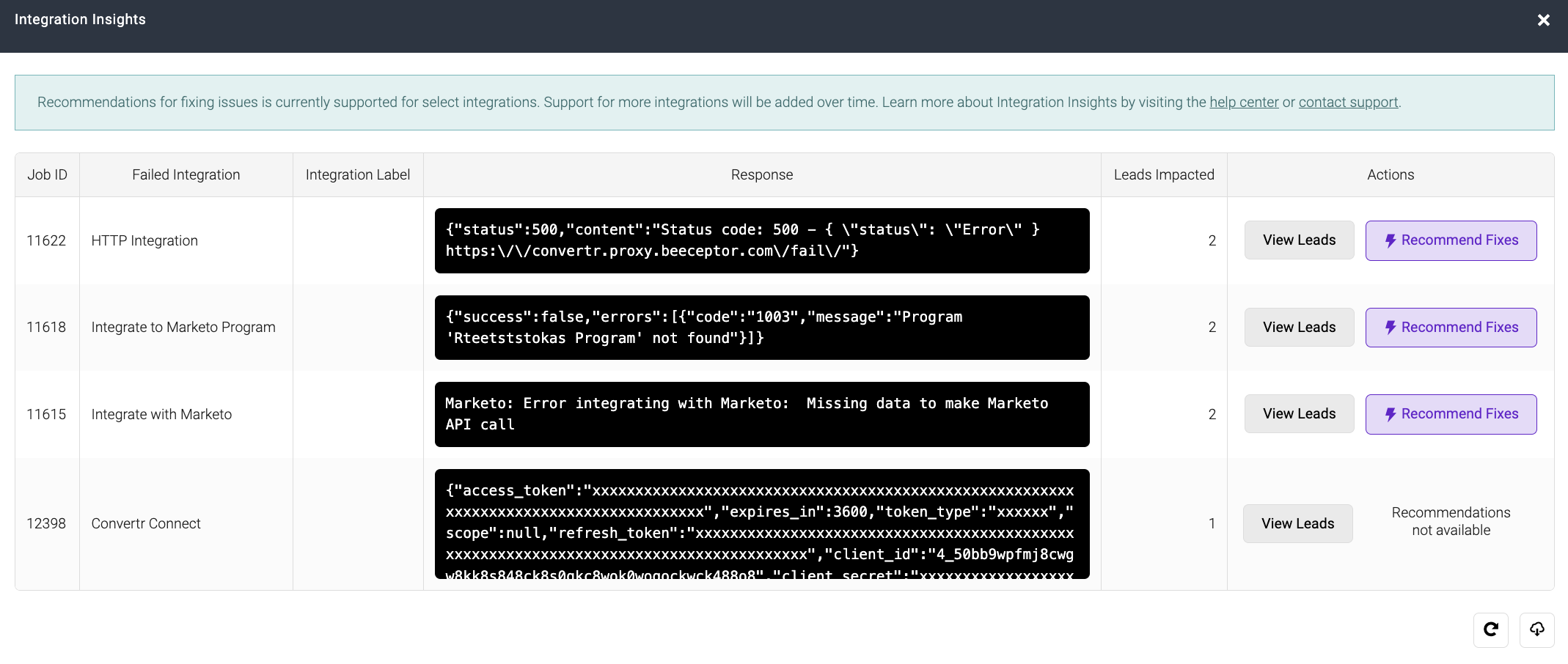The image size is (1568, 664).
Task: Recommend Fixes for Integrate to Marketo Program
Action: (1451, 328)
